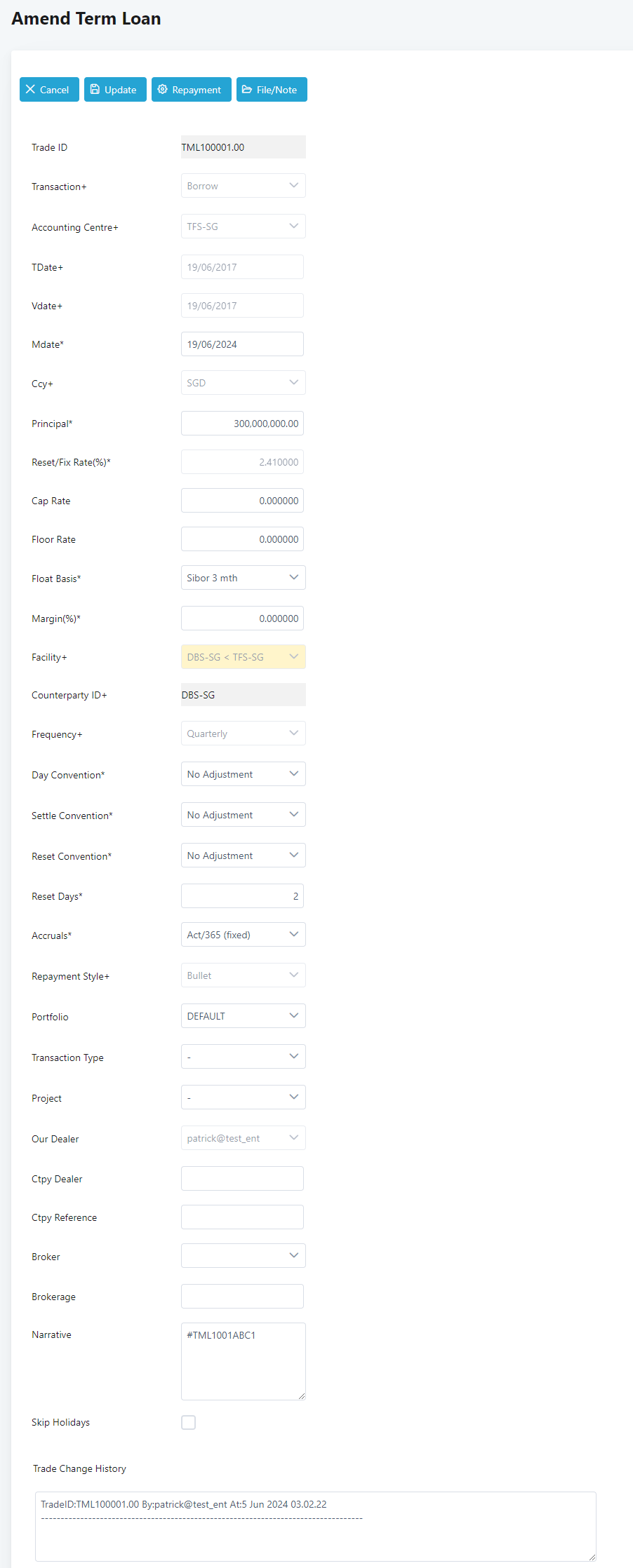The width and height of the screenshot is (633, 1568).
Task: Expand the Project dropdown
Action: [x=243, y=1097]
